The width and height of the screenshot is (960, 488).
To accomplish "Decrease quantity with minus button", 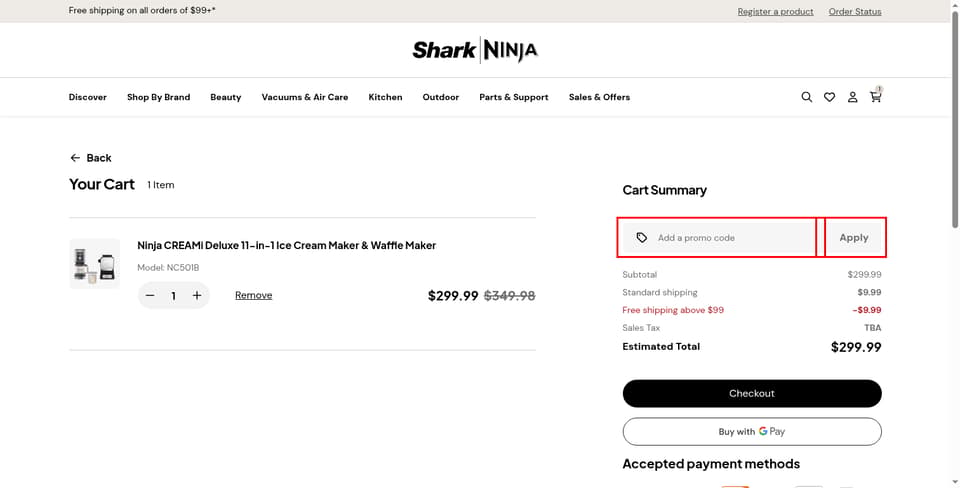I will [x=150, y=296].
